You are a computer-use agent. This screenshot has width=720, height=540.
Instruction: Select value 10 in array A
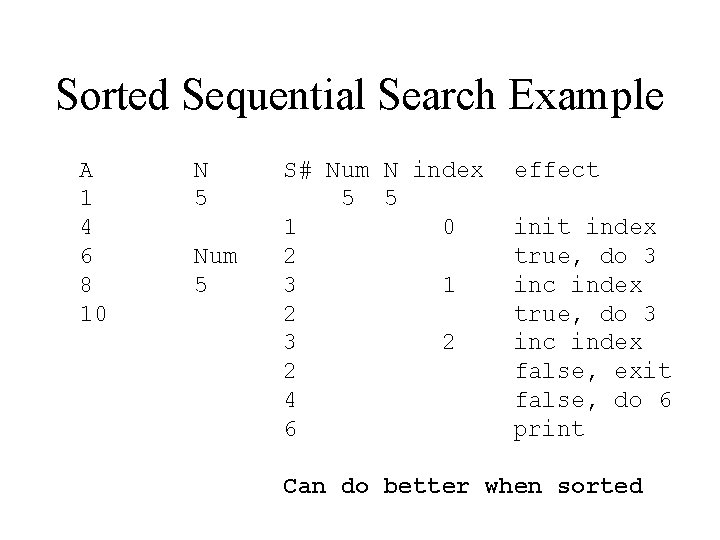(92, 314)
